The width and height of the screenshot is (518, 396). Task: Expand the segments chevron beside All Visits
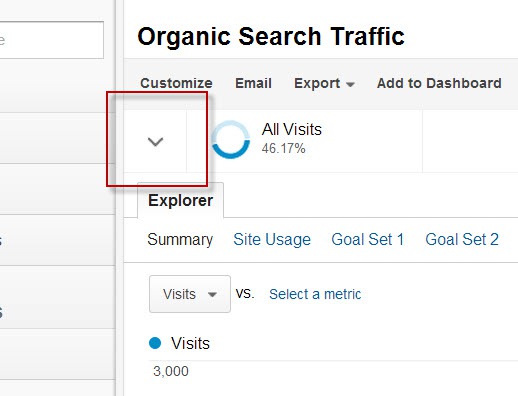pyautogui.click(x=155, y=142)
